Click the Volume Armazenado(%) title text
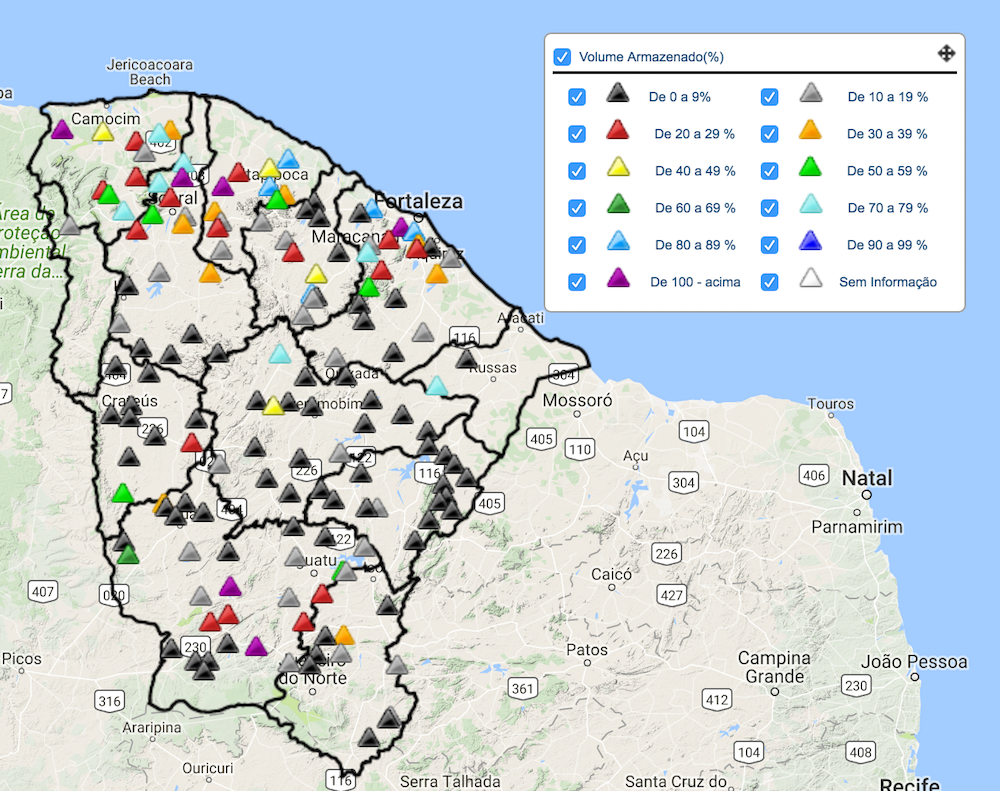 tap(651, 57)
